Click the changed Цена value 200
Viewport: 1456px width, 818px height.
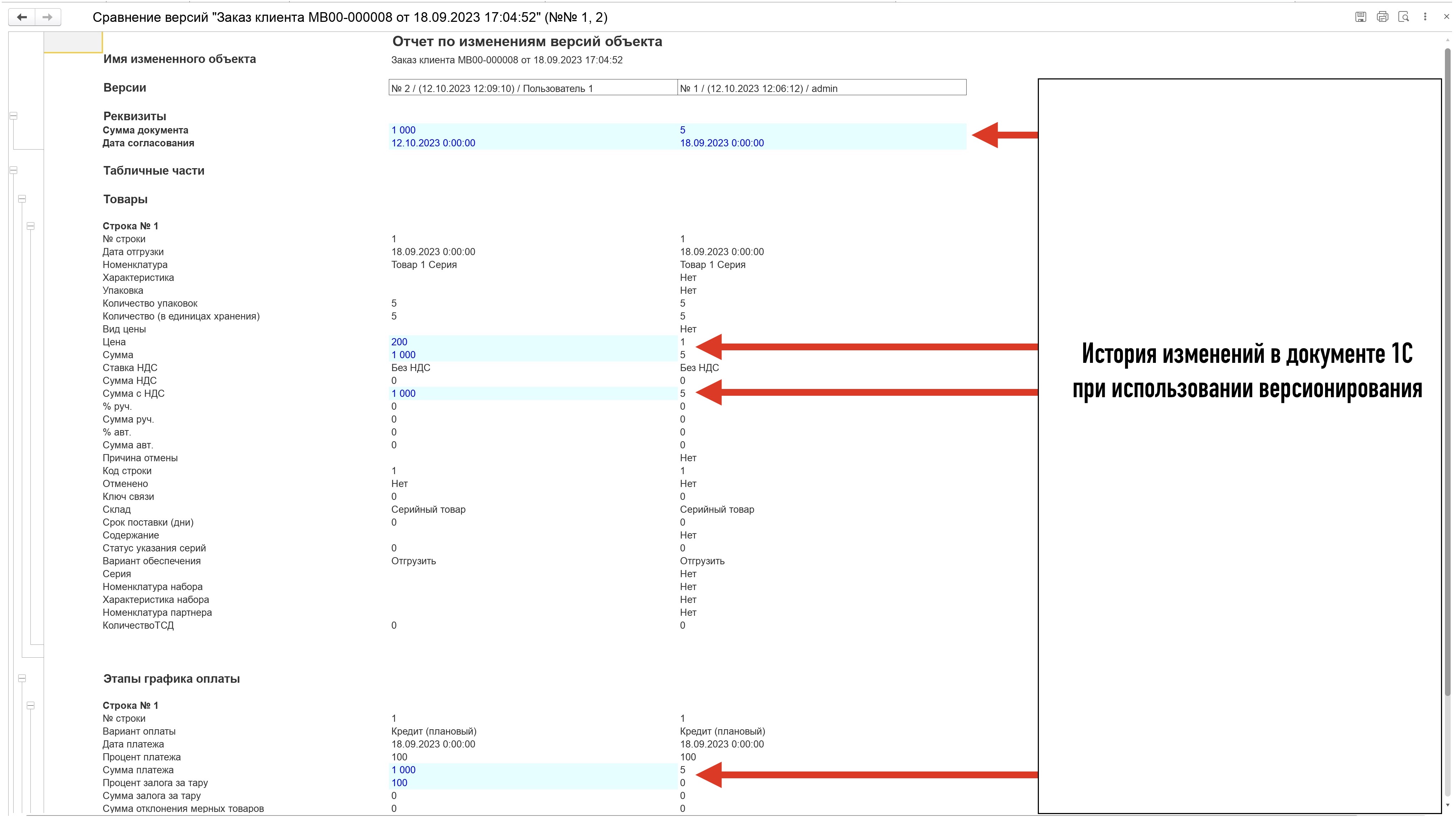tap(399, 342)
